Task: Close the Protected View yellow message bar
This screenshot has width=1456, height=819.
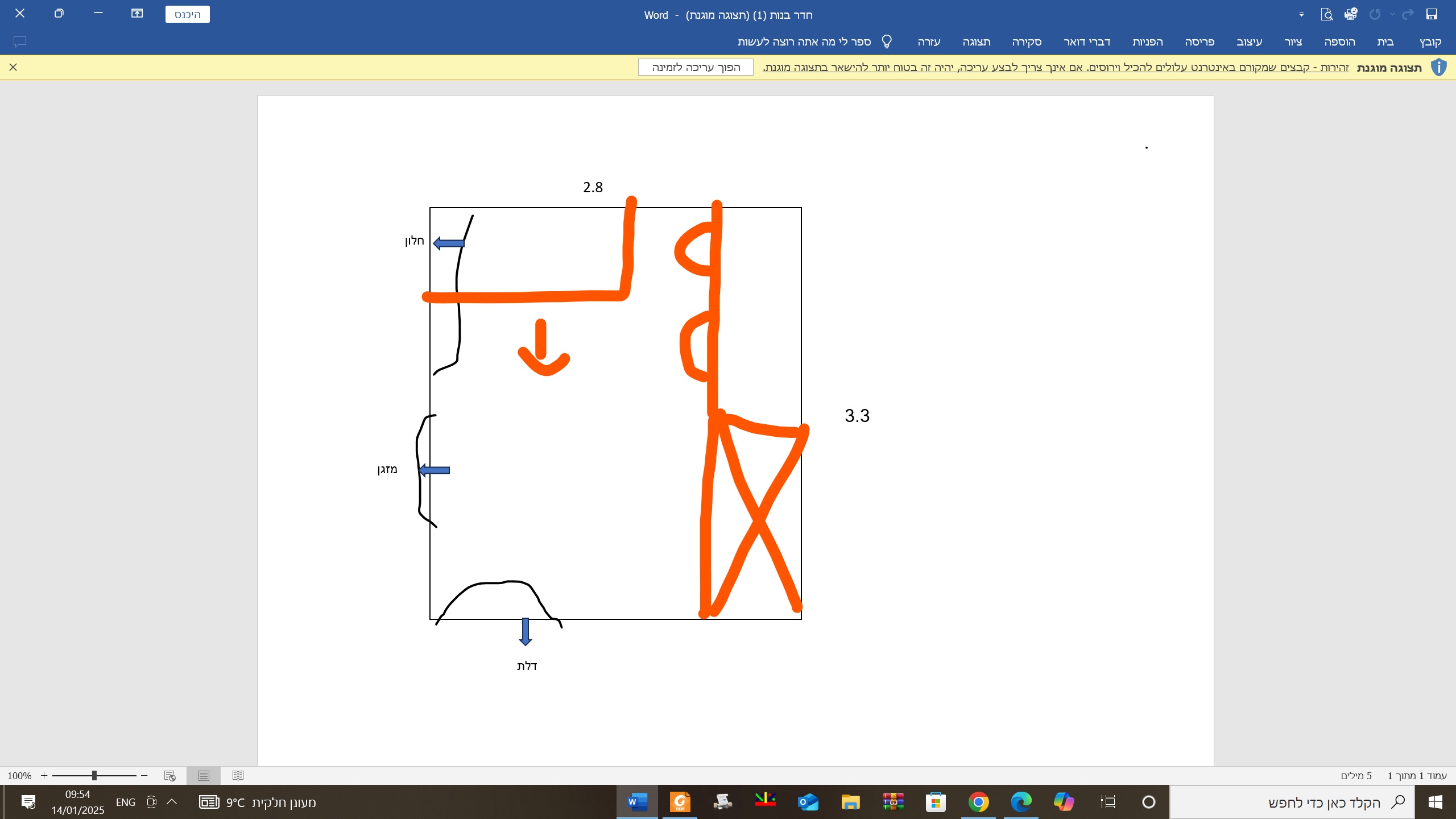Action: (13, 67)
